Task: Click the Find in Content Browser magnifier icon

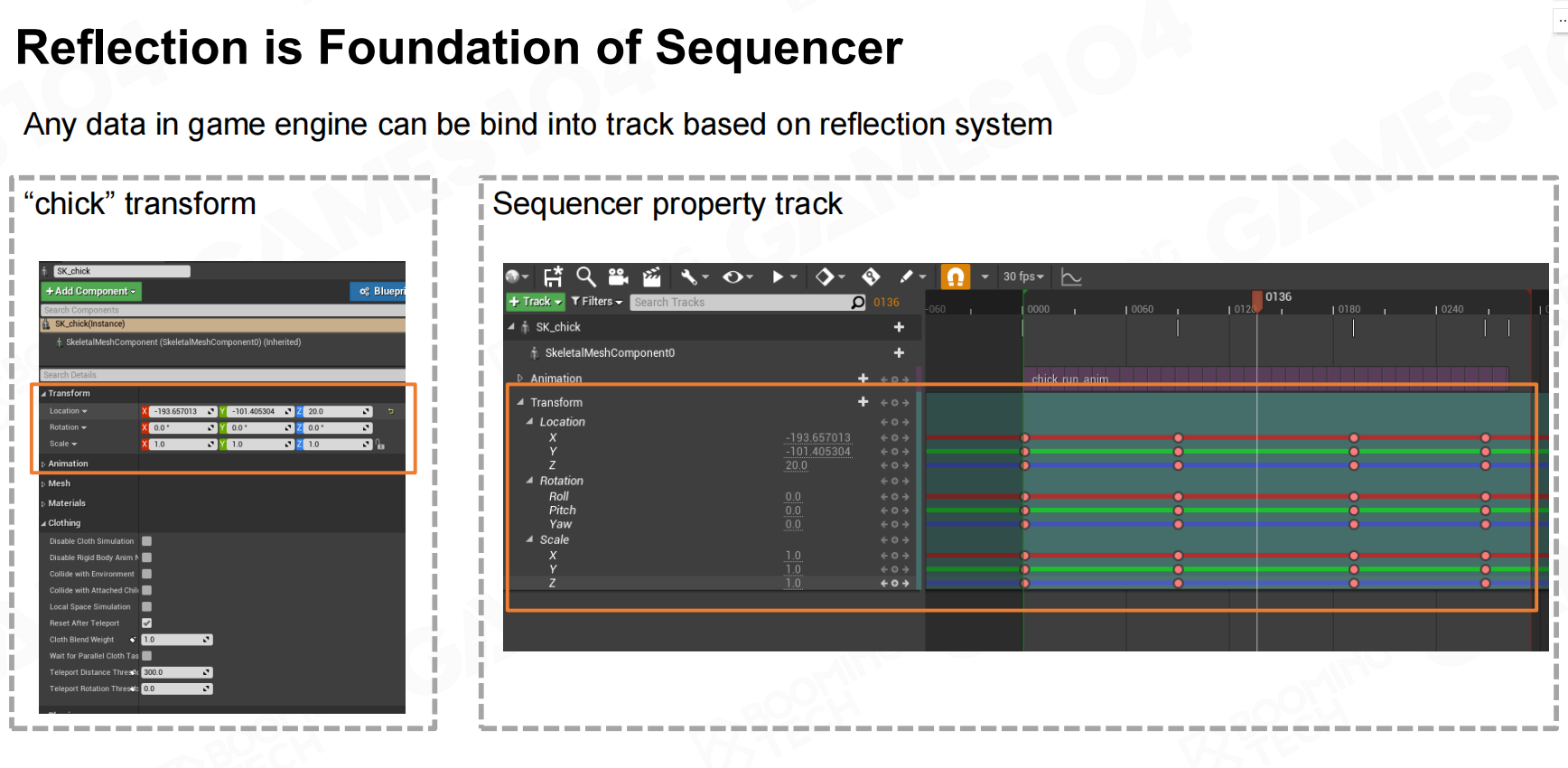Action: 586,276
